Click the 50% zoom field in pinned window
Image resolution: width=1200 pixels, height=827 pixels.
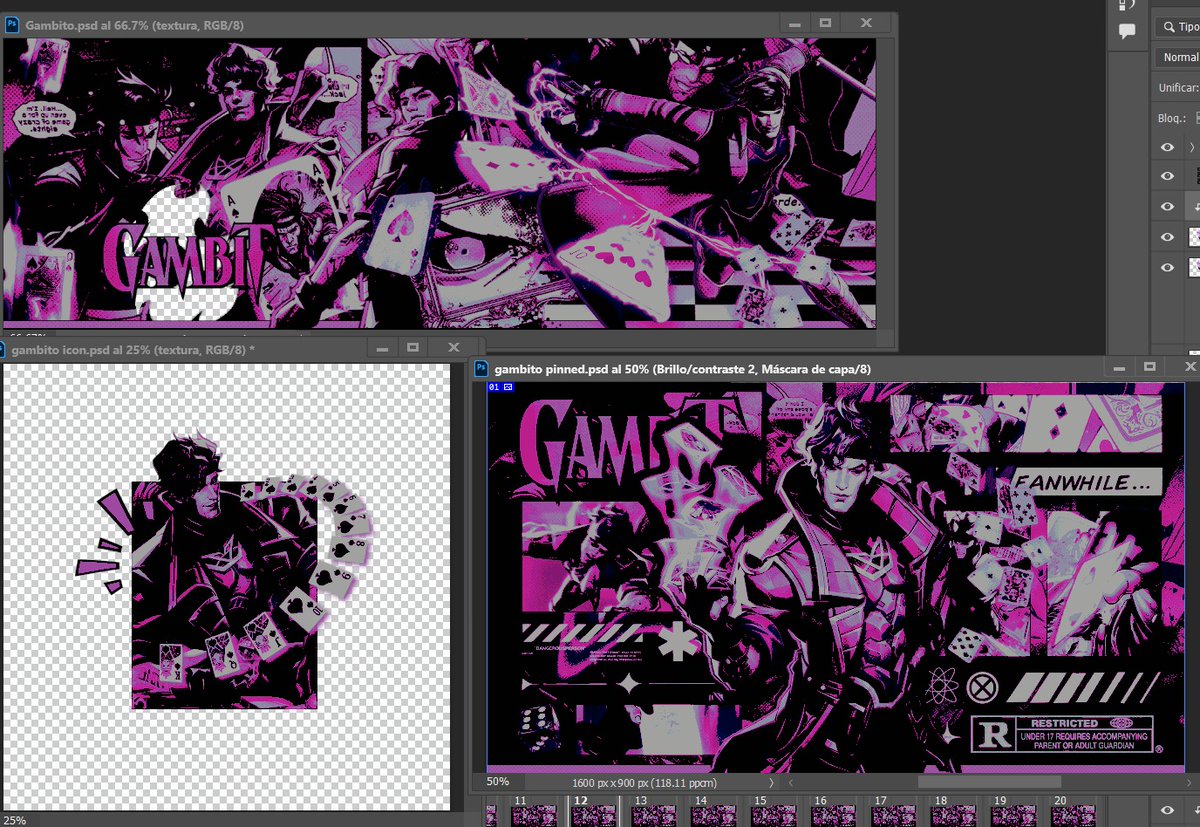coord(498,782)
